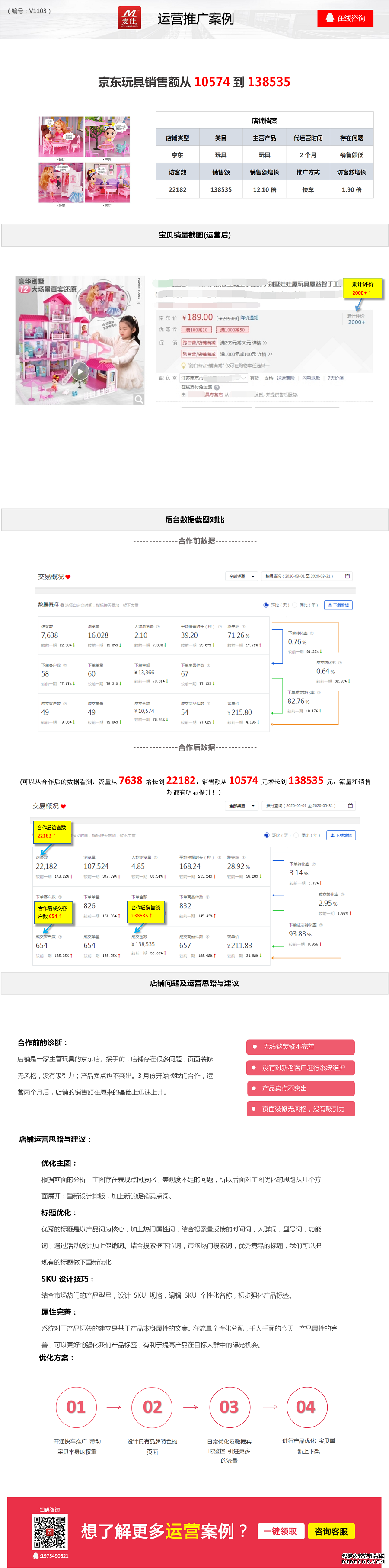The width and height of the screenshot is (389, 1568).
Task: Click help icon beside 下单商品件数 67
Action: click(x=208, y=665)
